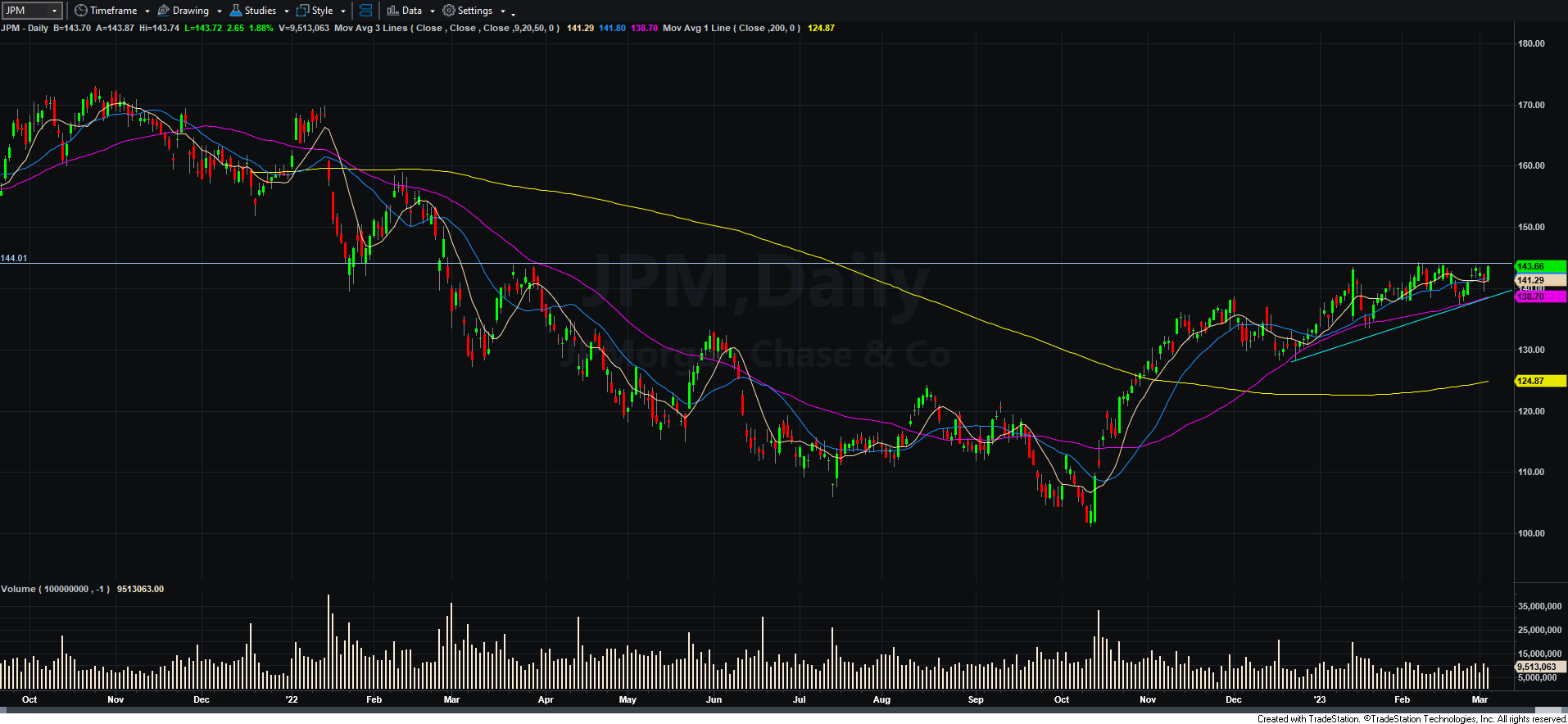Viewport: 1568px width, 724px height.
Task: Expand the Drawing dropdown arrow
Action: [220, 11]
